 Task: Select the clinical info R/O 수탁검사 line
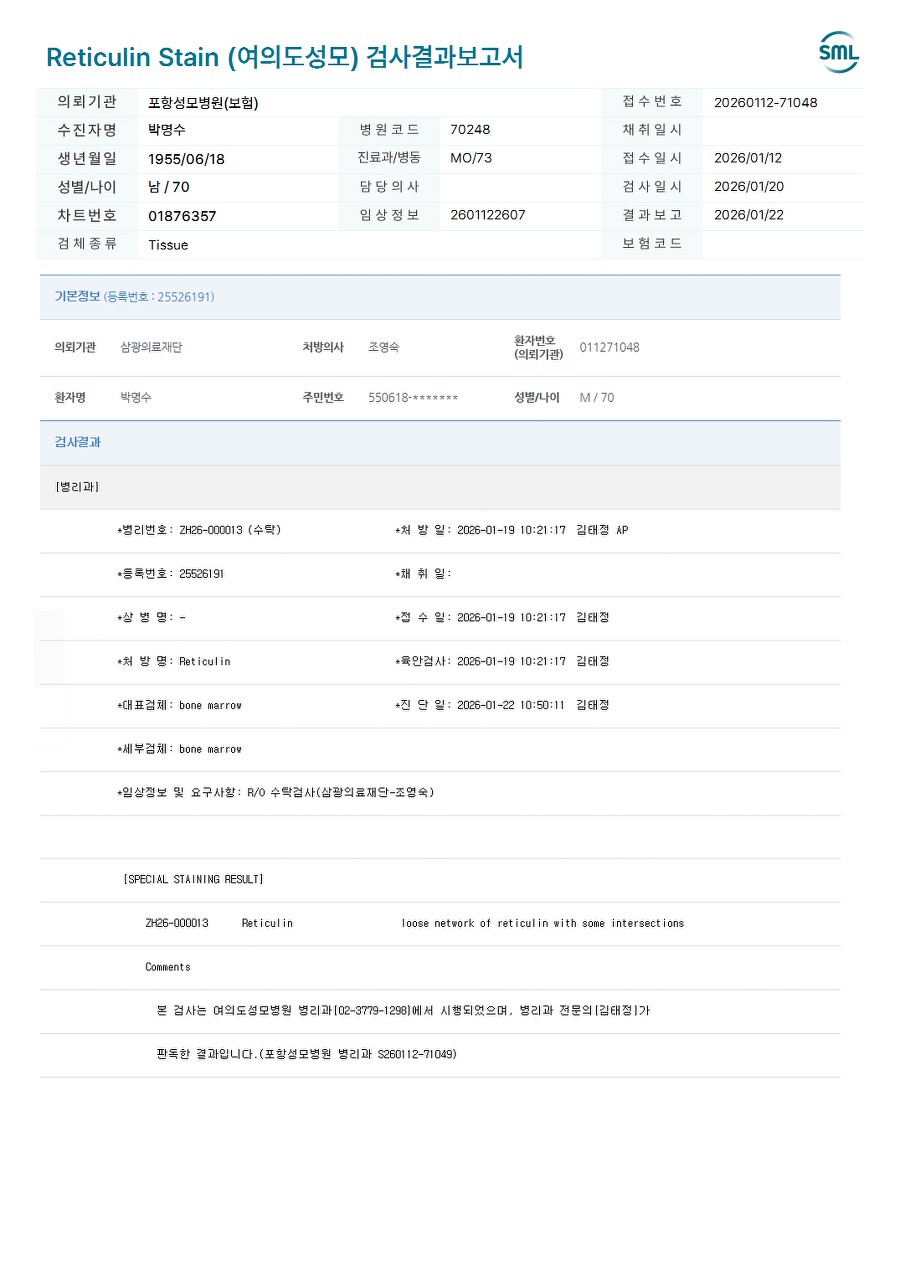click(x=276, y=793)
